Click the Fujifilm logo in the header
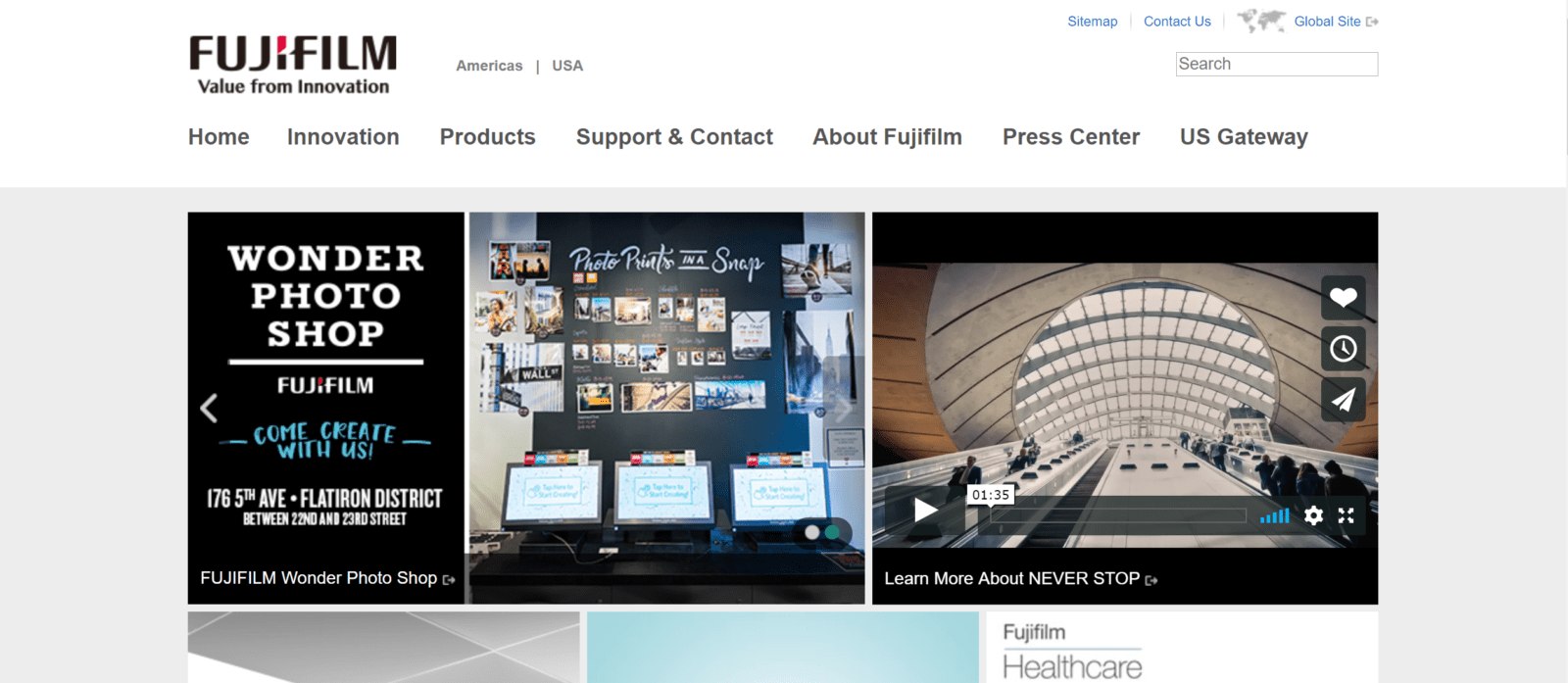The image size is (1568, 683). point(293,65)
